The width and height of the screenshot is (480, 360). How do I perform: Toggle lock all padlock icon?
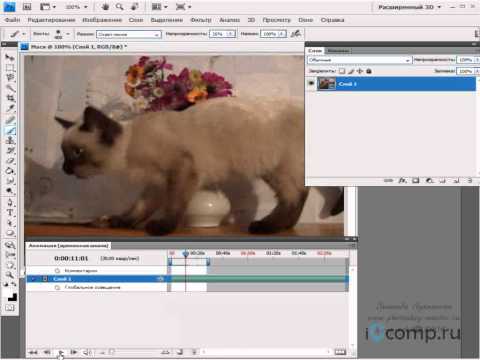369,71
